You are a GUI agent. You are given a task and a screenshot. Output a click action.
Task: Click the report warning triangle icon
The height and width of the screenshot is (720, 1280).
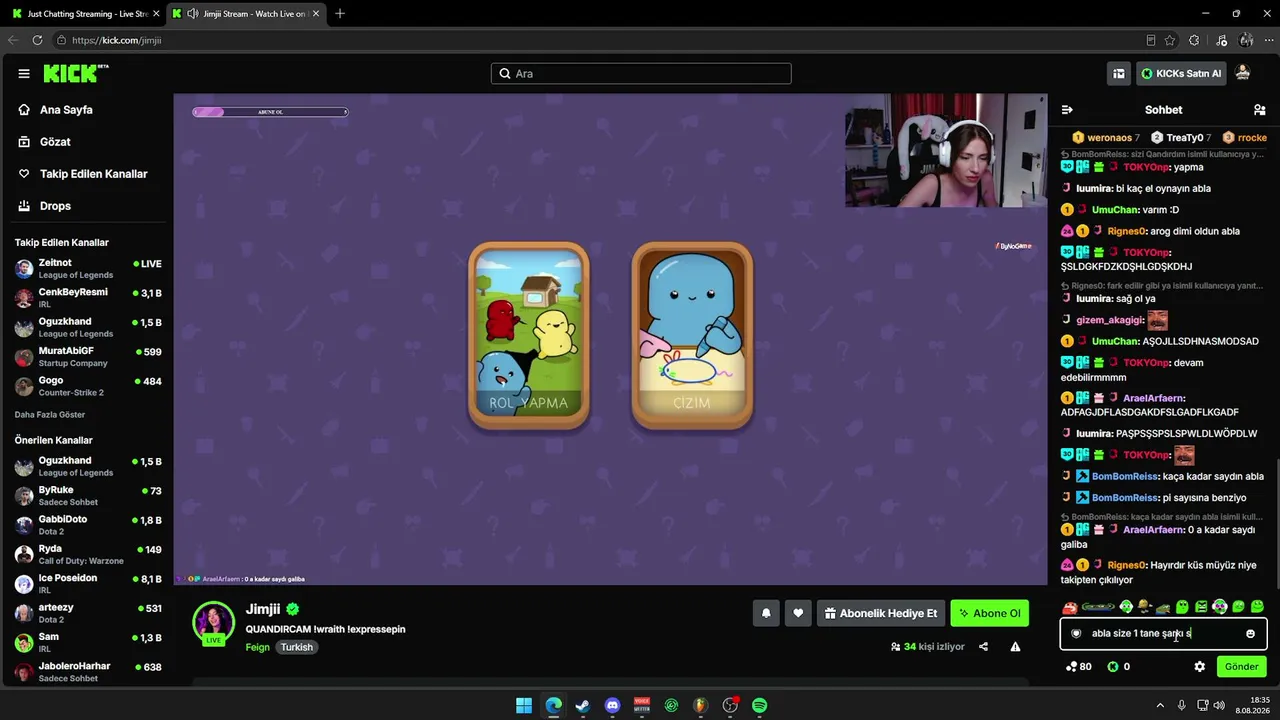tap(1015, 647)
